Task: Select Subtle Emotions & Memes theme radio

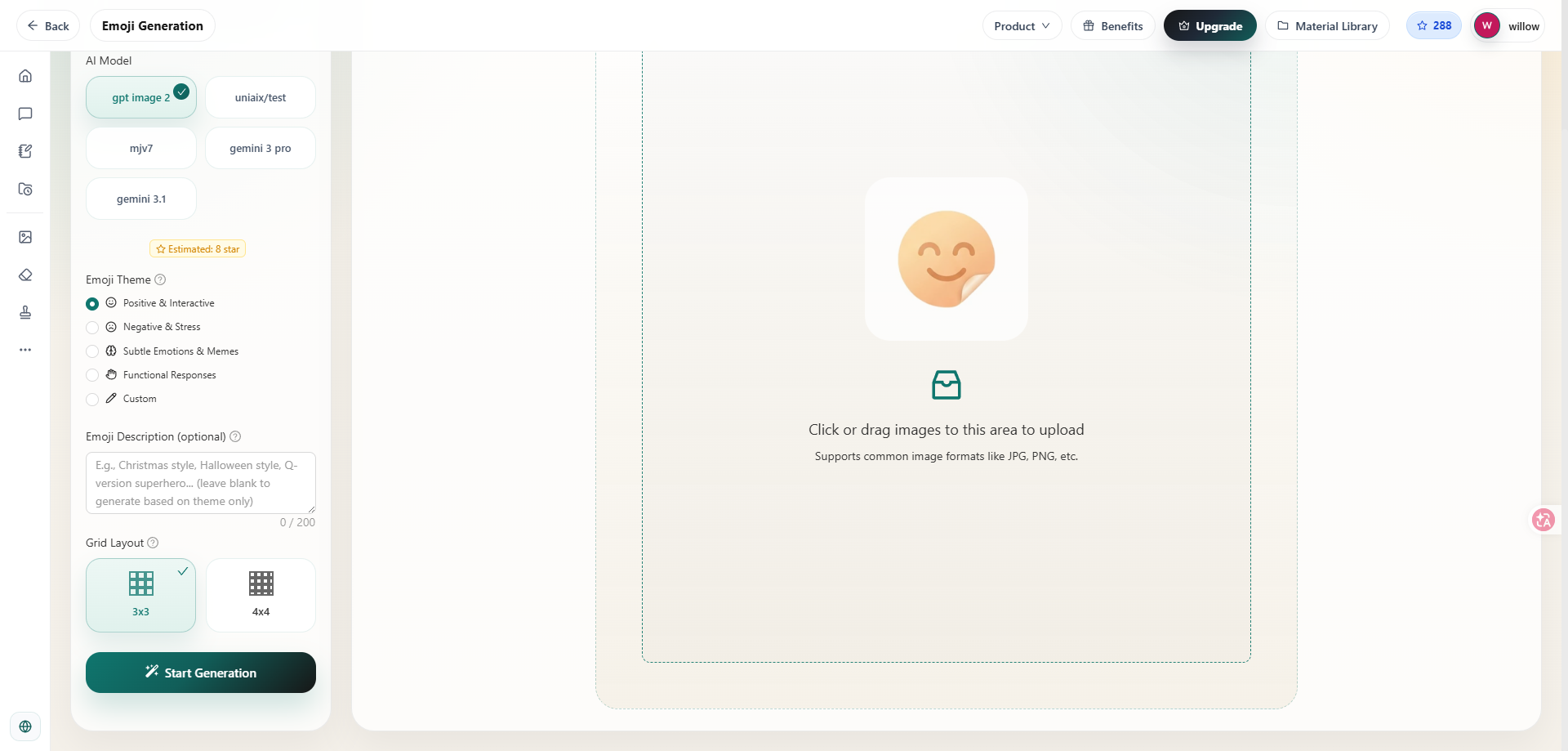Action: click(x=92, y=351)
